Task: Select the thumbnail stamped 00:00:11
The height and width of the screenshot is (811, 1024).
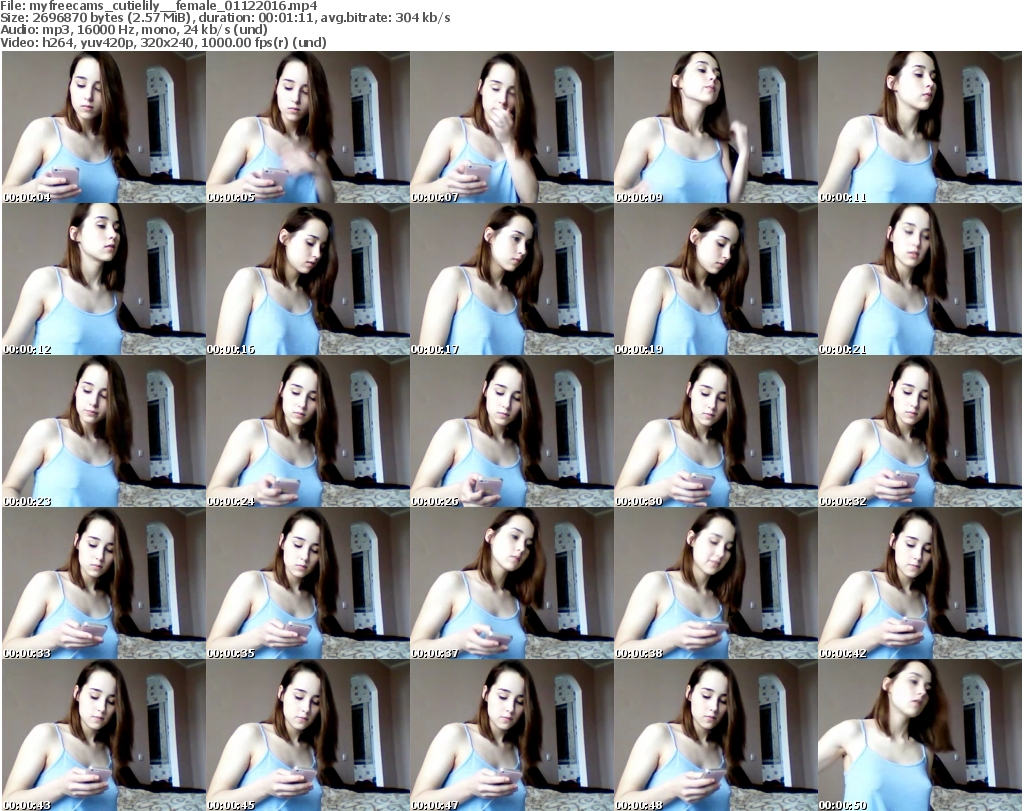Action: [920, 127]
